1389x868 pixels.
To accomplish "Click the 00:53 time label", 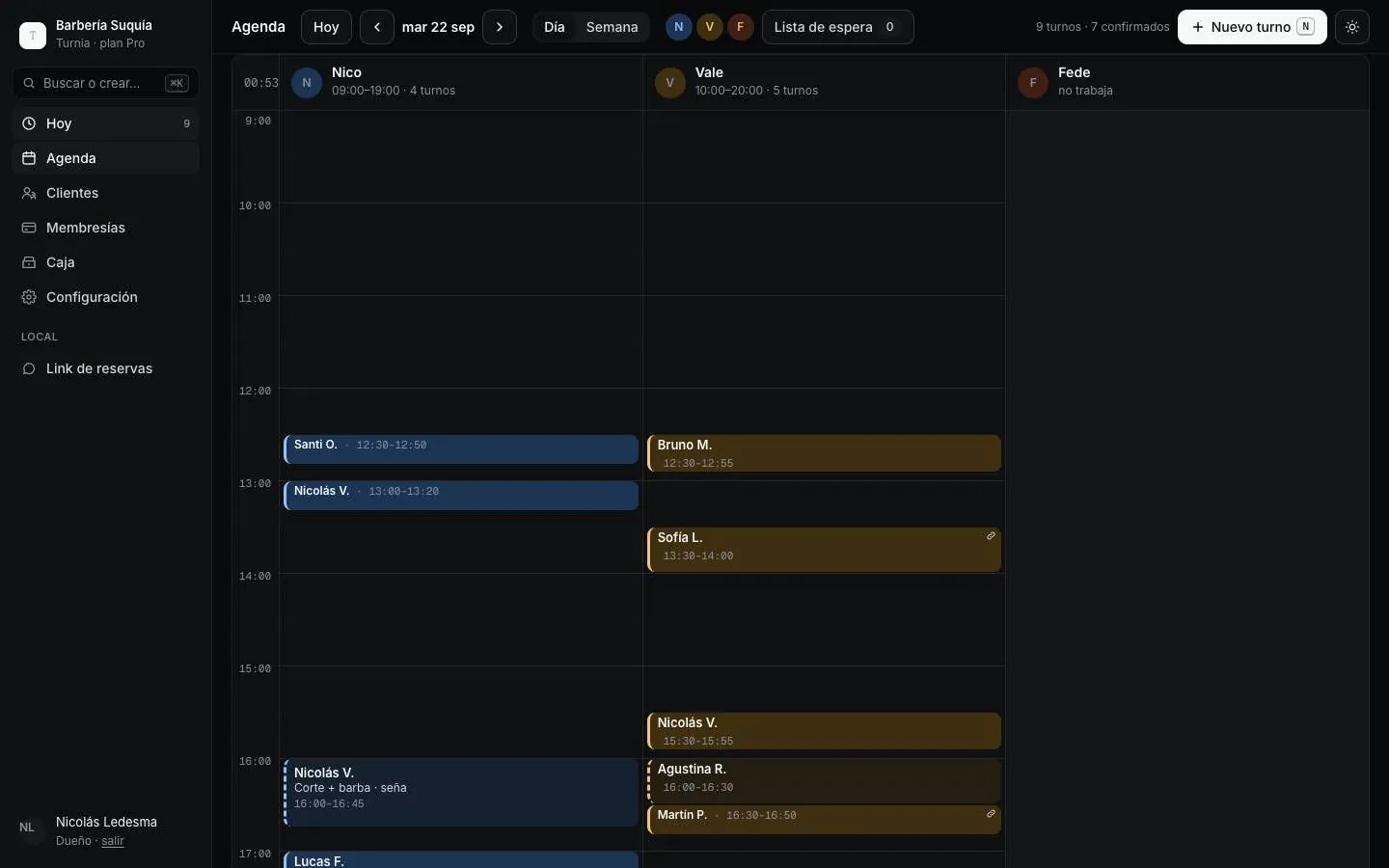I will tap(260, 83).
